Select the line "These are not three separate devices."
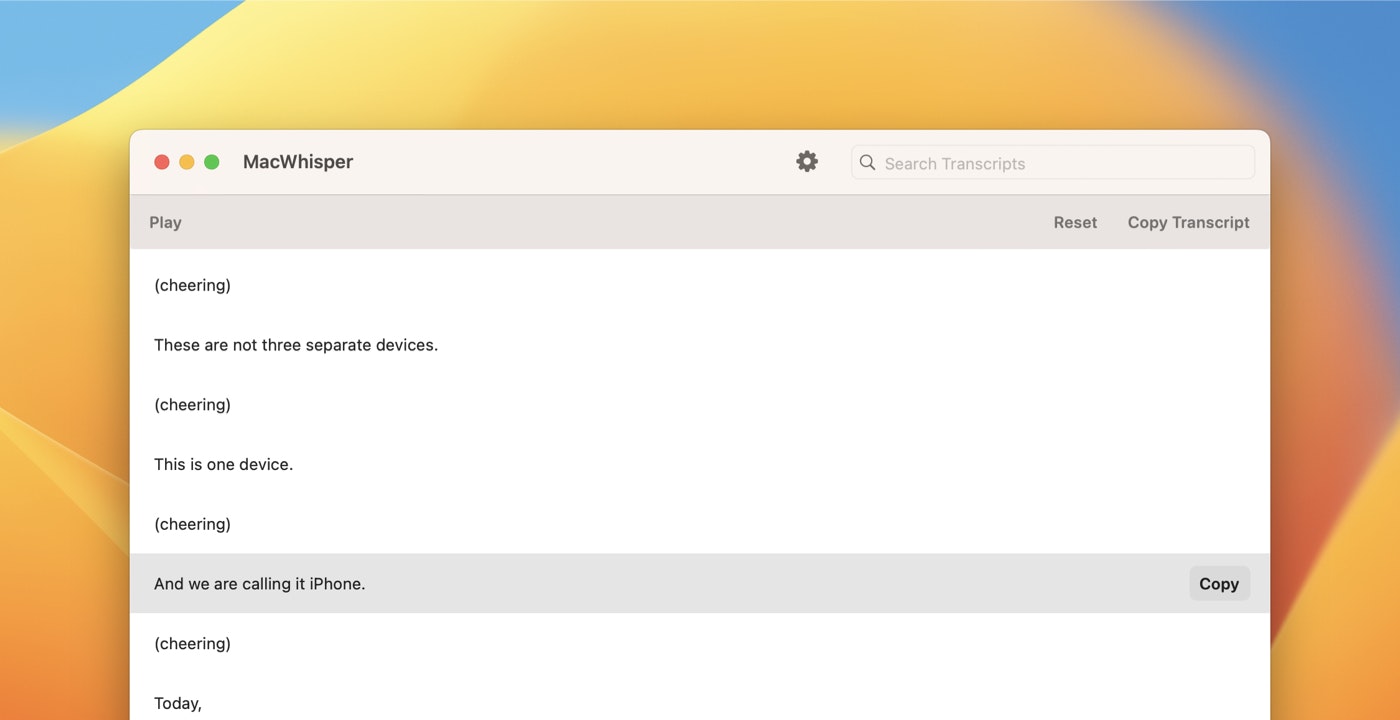This screenshot has width=1400, height=720. point(296,345)
